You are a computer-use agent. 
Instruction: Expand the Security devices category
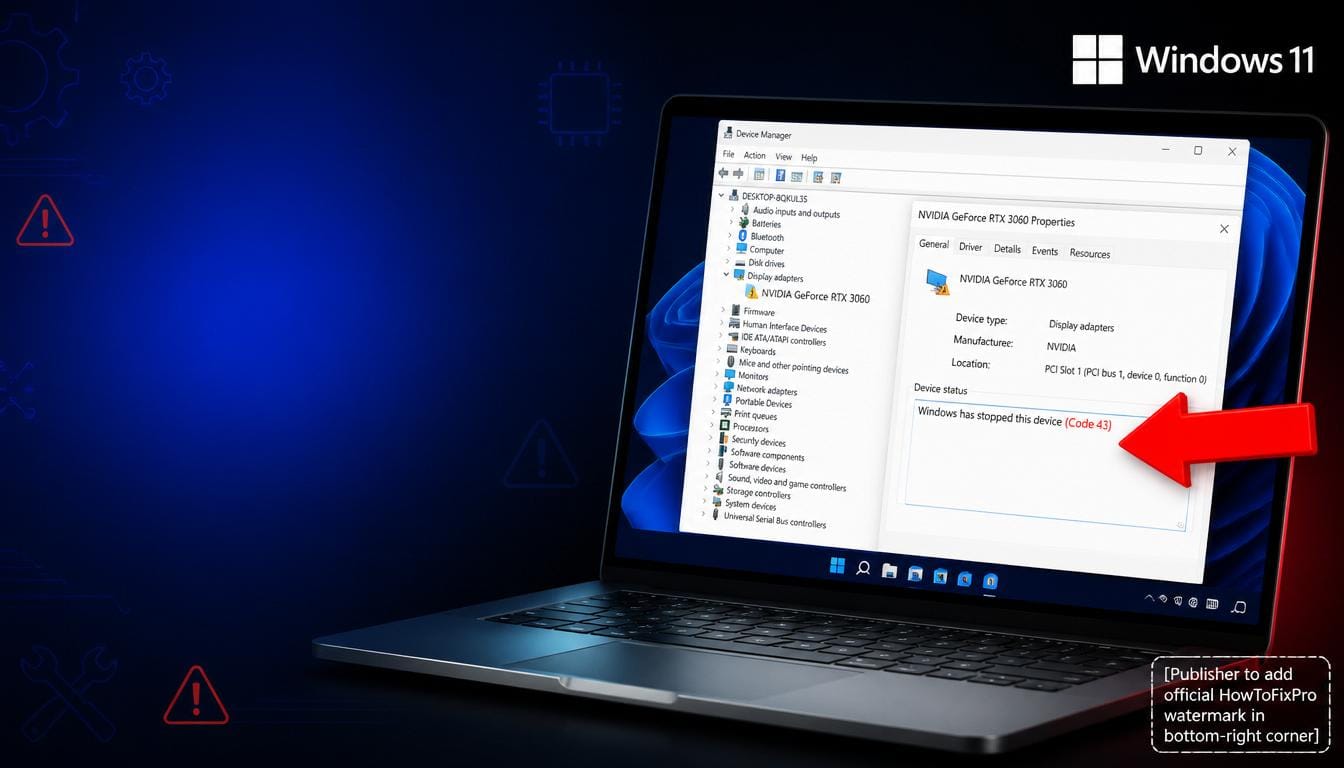coord(711,439)
